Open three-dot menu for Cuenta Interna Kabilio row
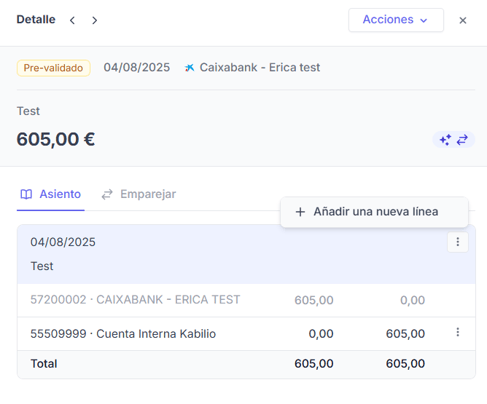Viewport: 487px width, 404px height. pos(458,332)
